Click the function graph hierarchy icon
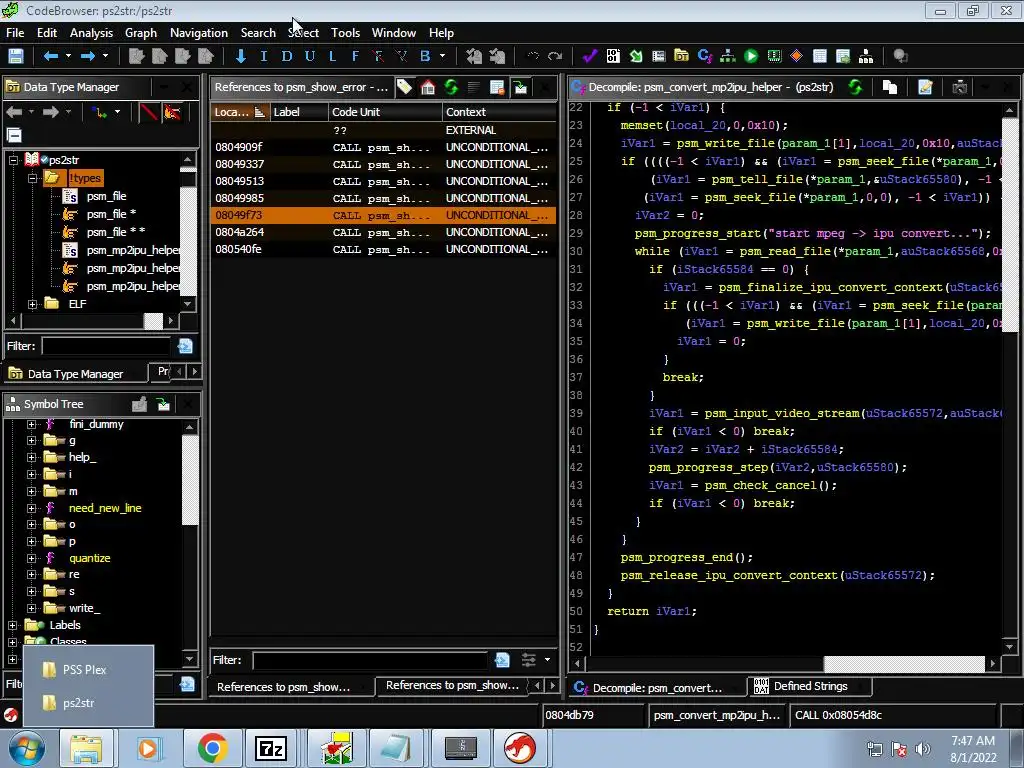This screenshot has height=768, width=1024. [728, 56]
